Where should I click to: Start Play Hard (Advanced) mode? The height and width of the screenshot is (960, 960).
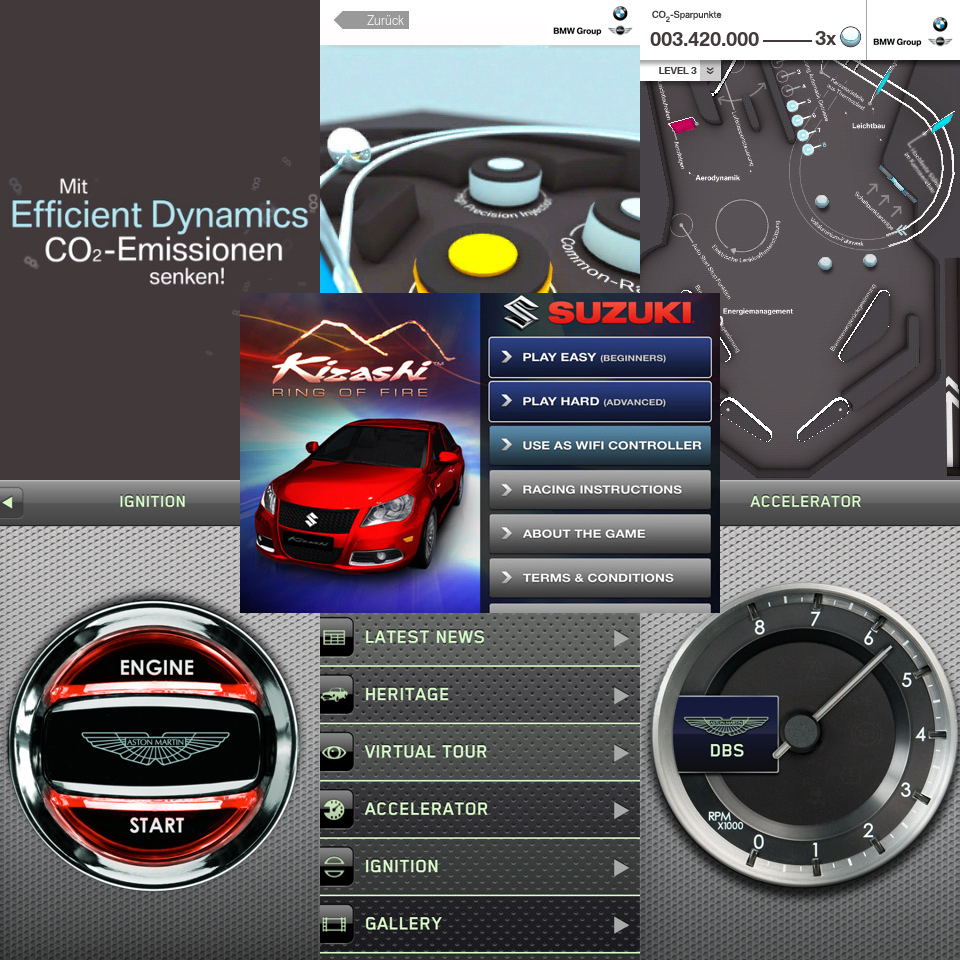coord(600,401)
